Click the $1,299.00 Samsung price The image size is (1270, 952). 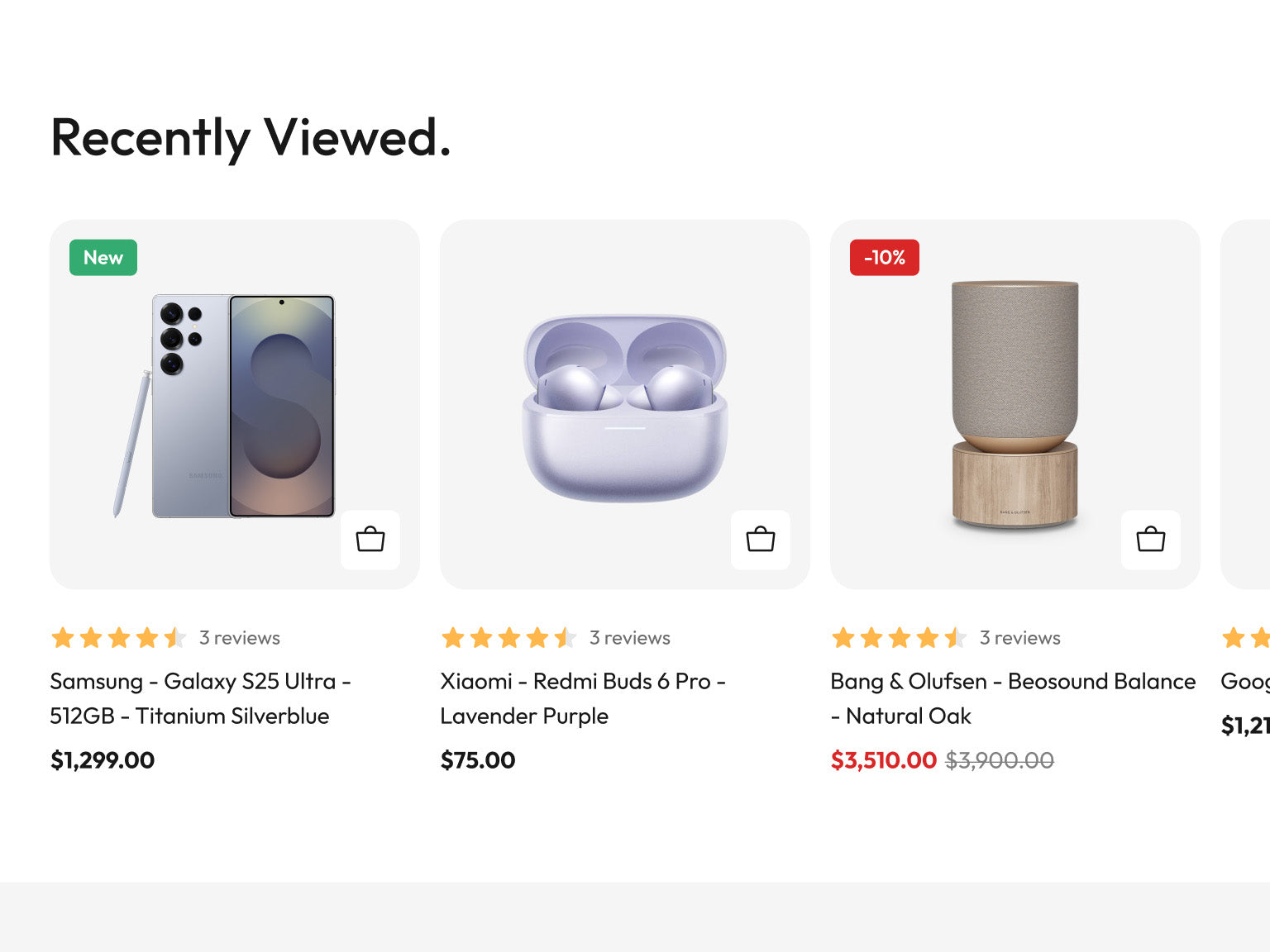[x=103, y=760]
